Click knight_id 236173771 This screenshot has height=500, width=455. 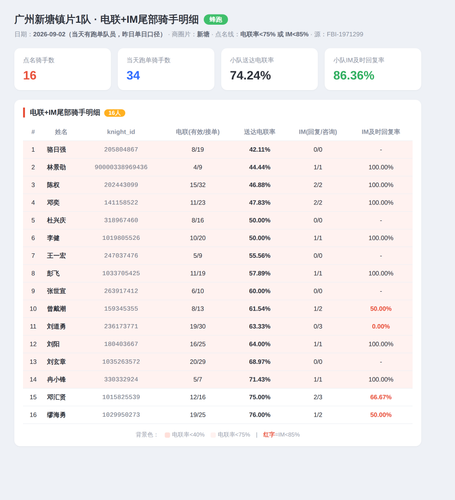(x=121, y=326)
